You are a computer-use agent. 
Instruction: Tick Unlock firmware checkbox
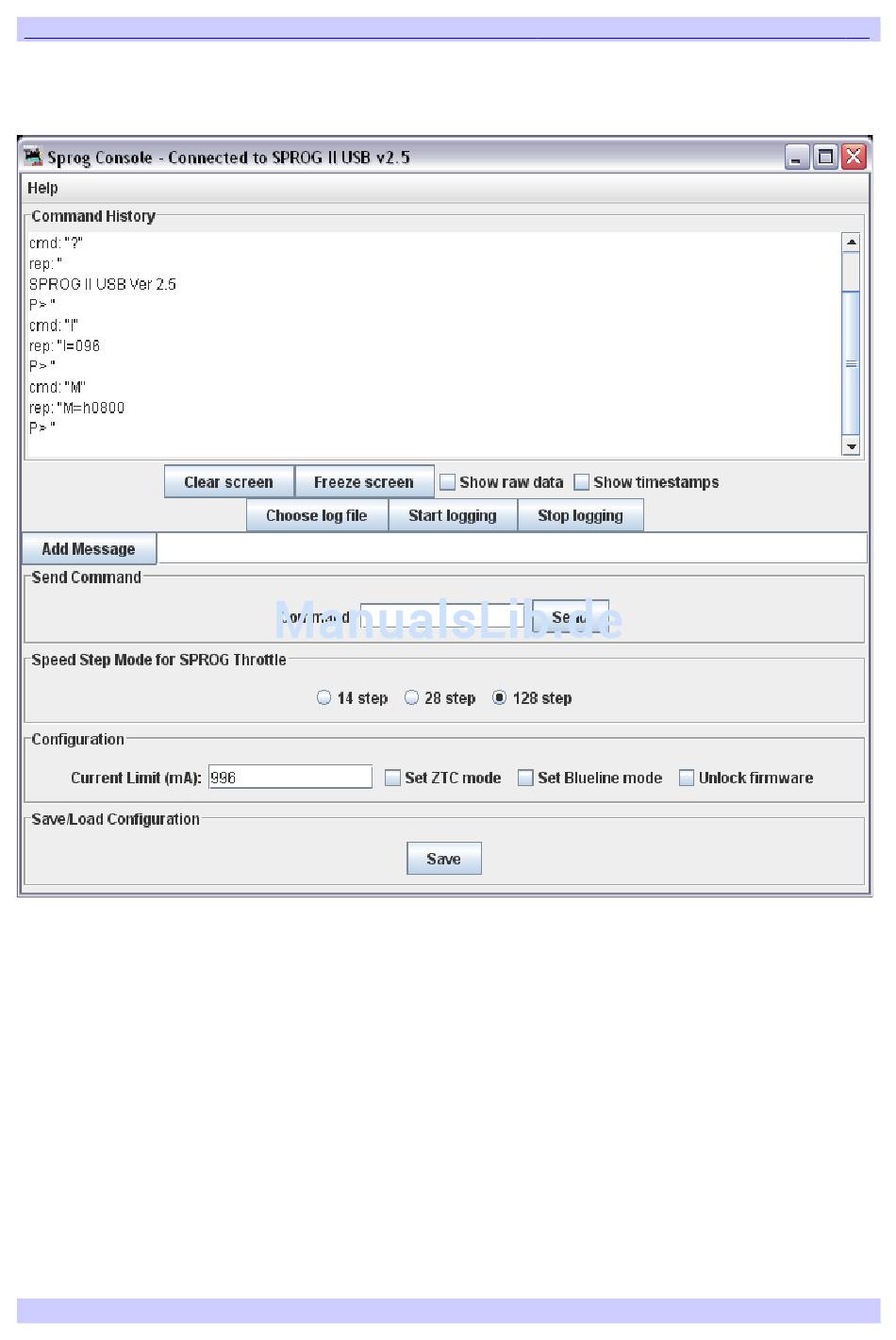click(687, 778)
